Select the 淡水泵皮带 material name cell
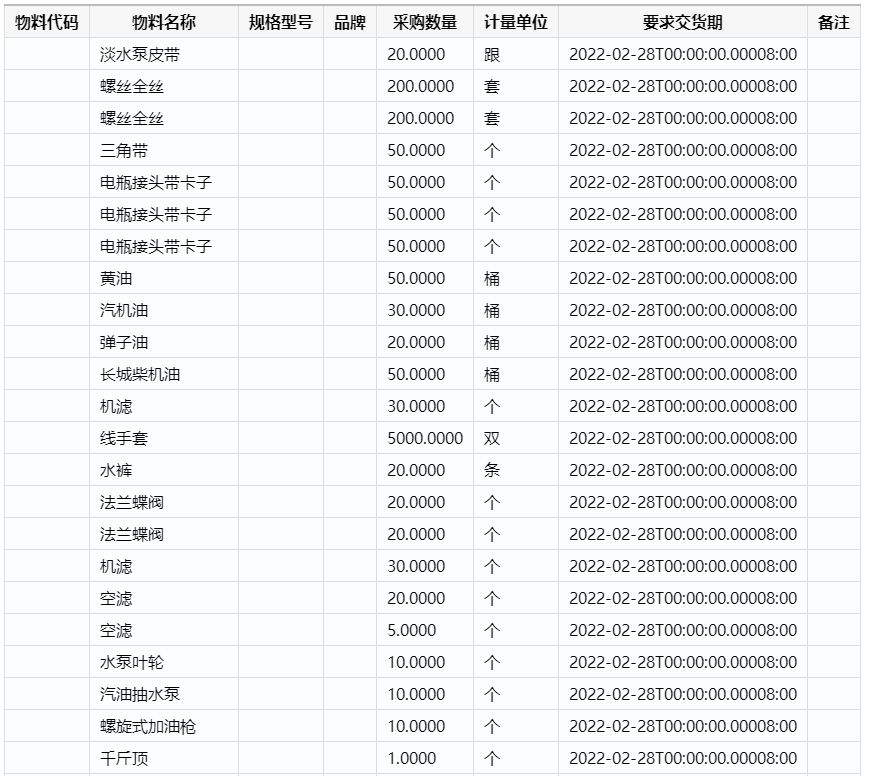The height and width of the screenshot is (776, 869). 164,54
